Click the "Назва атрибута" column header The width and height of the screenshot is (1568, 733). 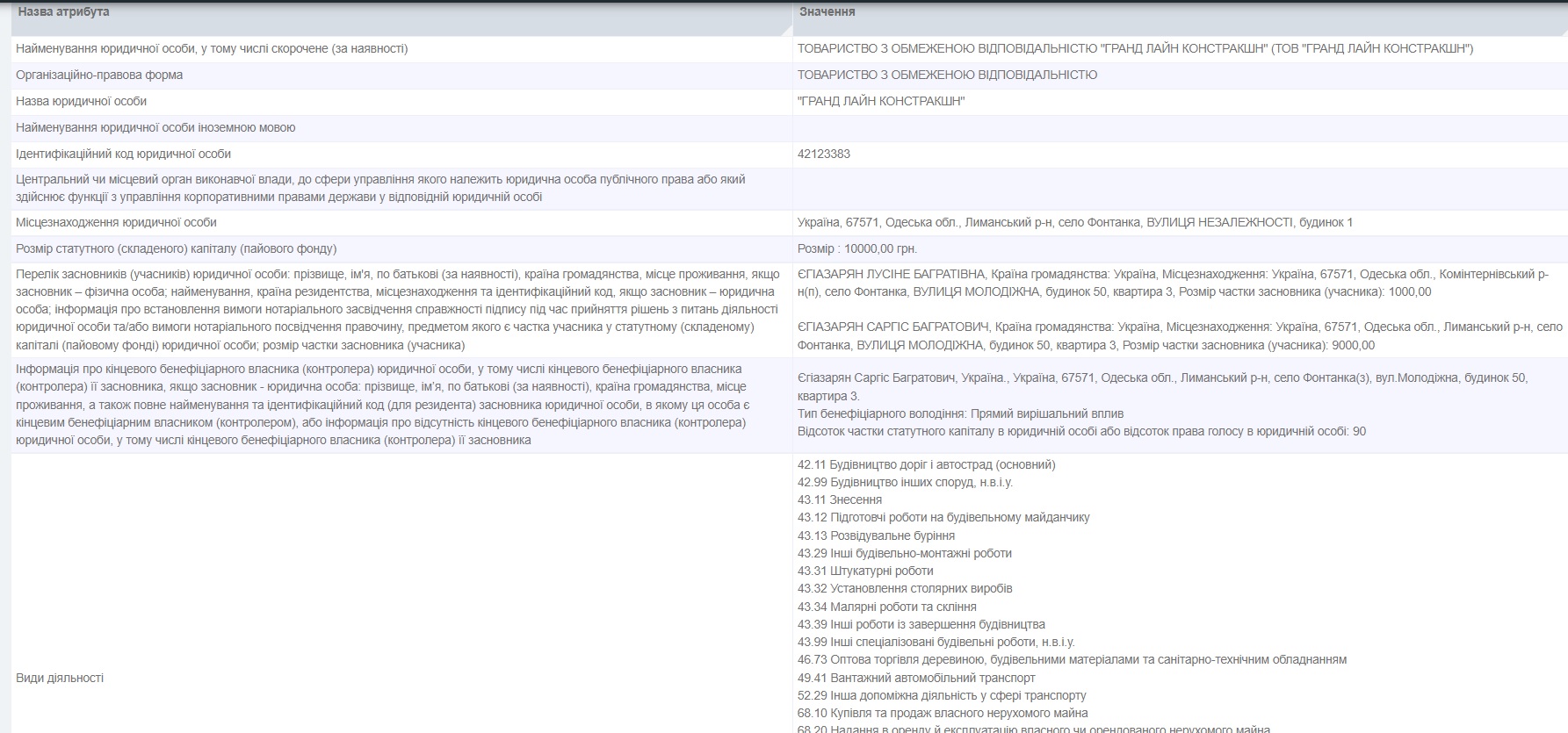pyautogui.click(x=63, y=12)
